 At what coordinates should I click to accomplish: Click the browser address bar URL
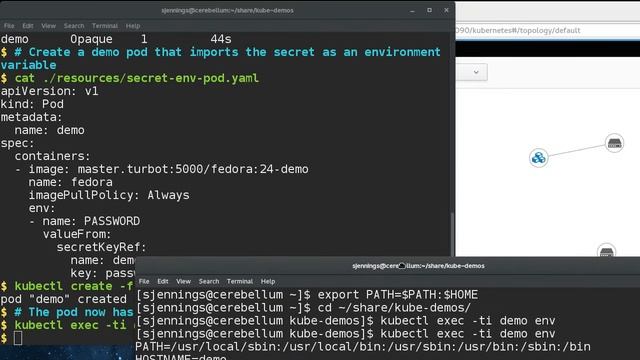[518, 30]
